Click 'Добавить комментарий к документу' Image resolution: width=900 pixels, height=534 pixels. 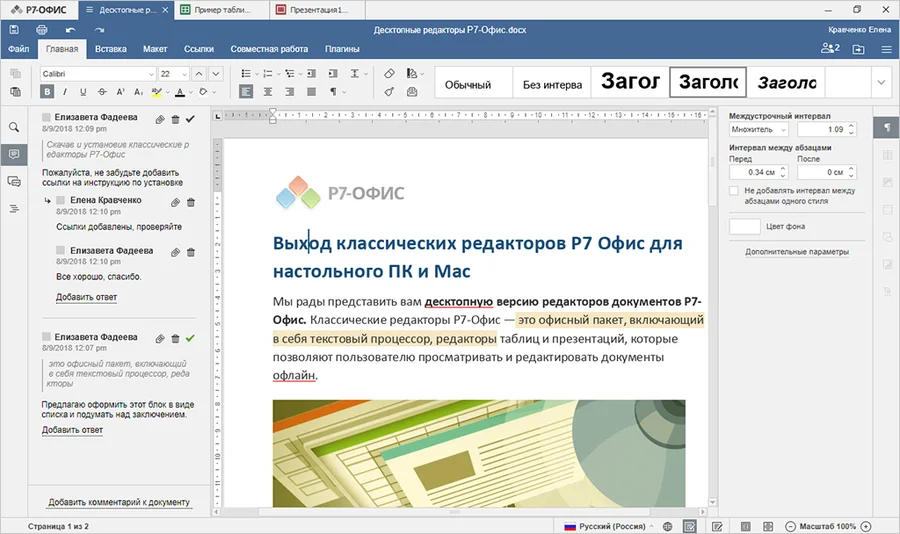(119, 502)
